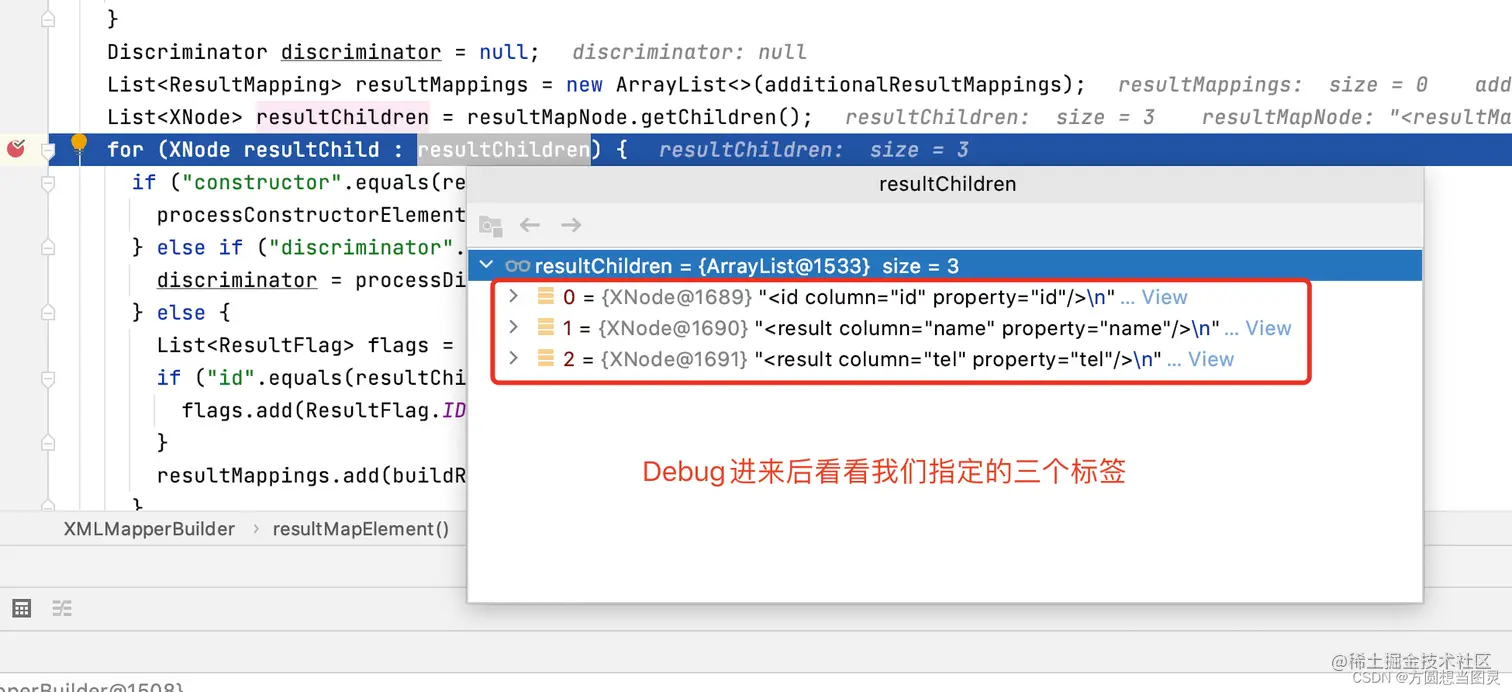Toggle the gutter fold marker on the "else {" line
The height and width of the screenshot is (692, 1512).
click(x=47, y=313)
